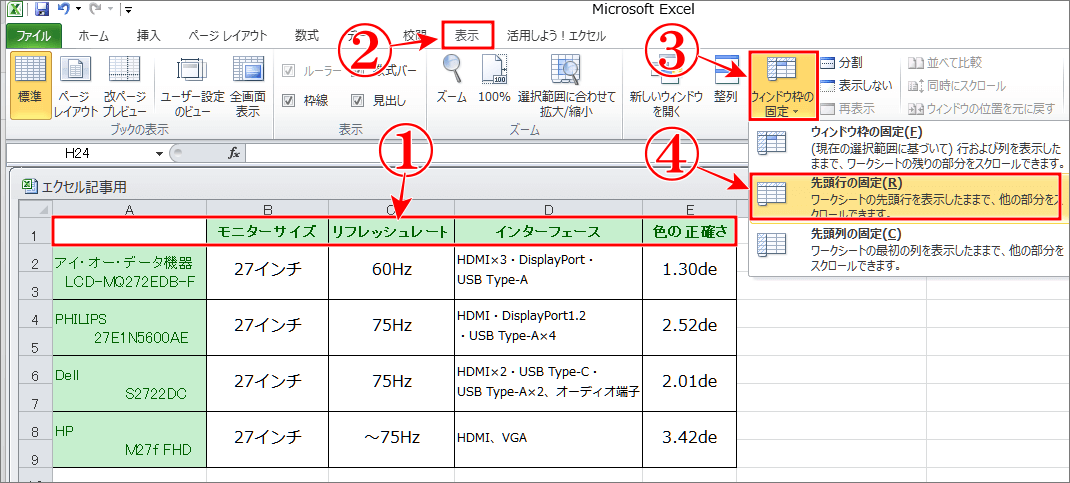Select row 8 header
Image resolution: width=1070 pixels, height=483 pixels.
35,430
